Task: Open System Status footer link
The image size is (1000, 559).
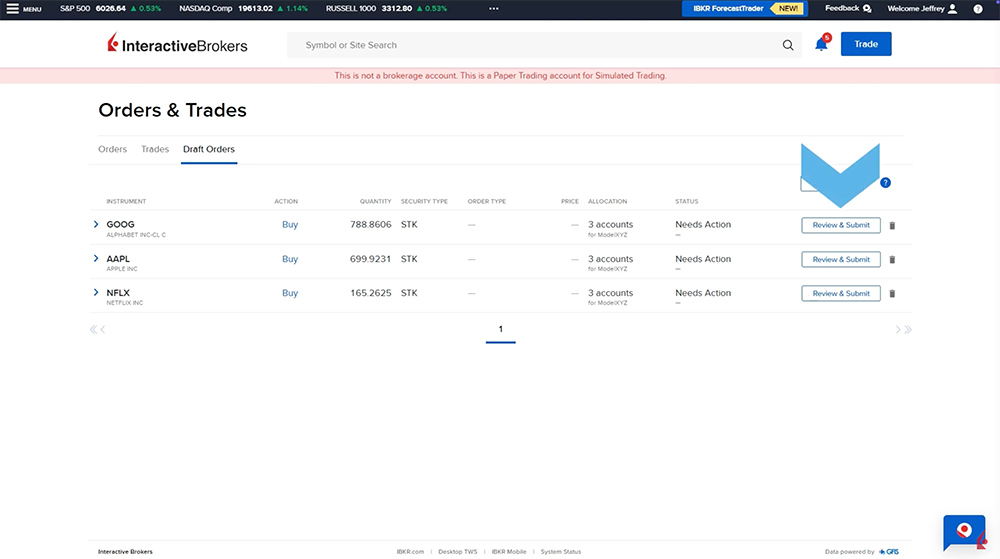Action: tap(561, 552)
